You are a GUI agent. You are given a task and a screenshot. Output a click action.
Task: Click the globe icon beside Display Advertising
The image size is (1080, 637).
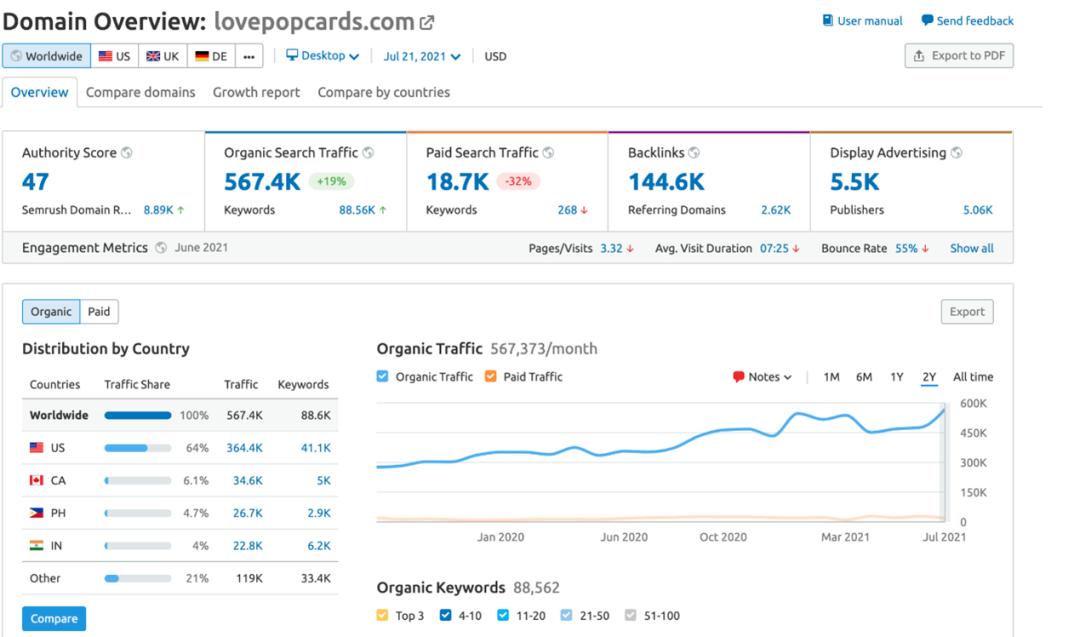957,153
